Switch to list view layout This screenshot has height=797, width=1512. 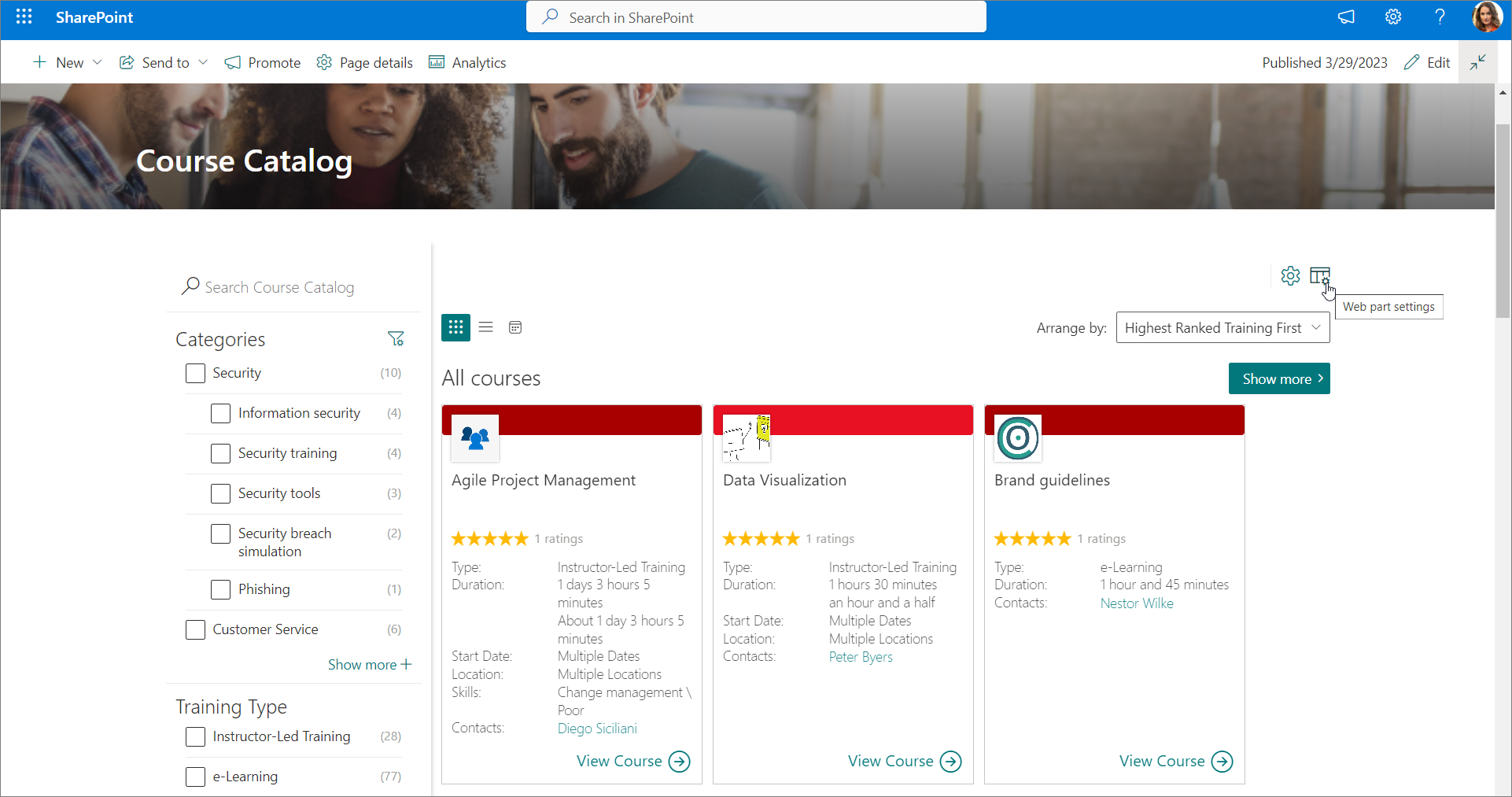point(486,327)
